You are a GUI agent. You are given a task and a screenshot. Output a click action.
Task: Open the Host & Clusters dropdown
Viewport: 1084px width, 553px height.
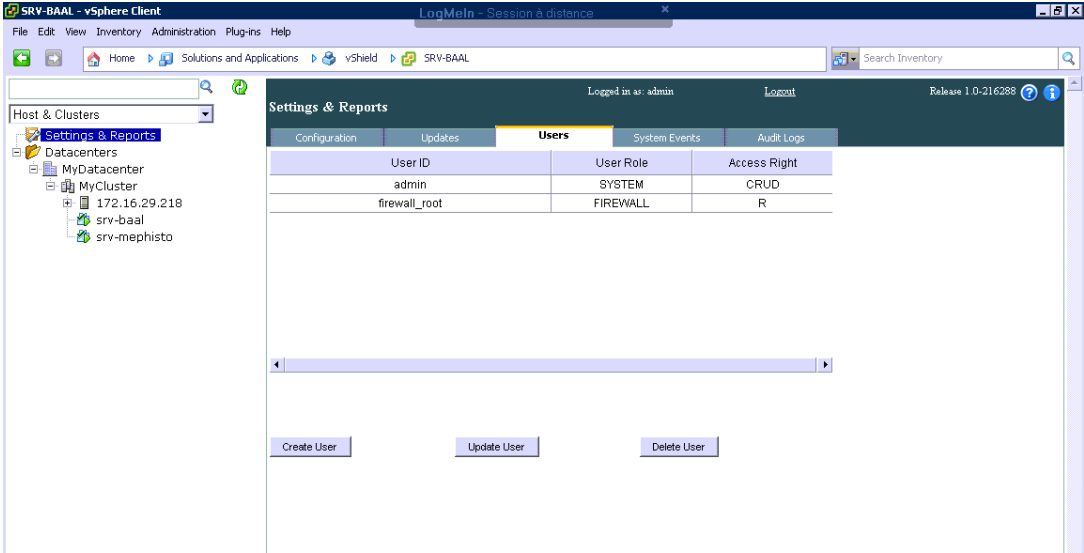click(x=206, y=115)
